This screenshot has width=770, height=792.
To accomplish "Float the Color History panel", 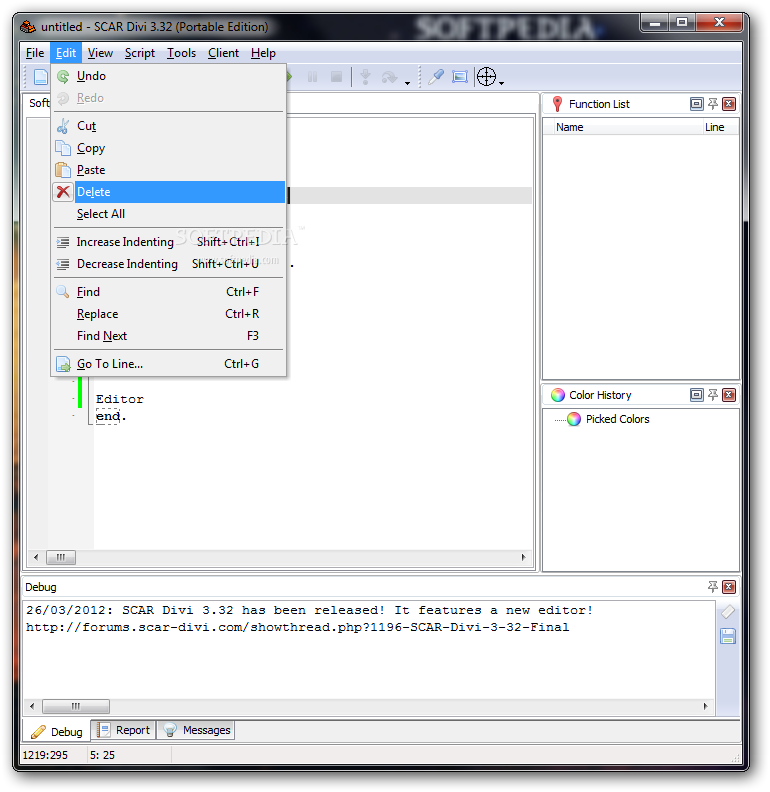I will point(696,395).
